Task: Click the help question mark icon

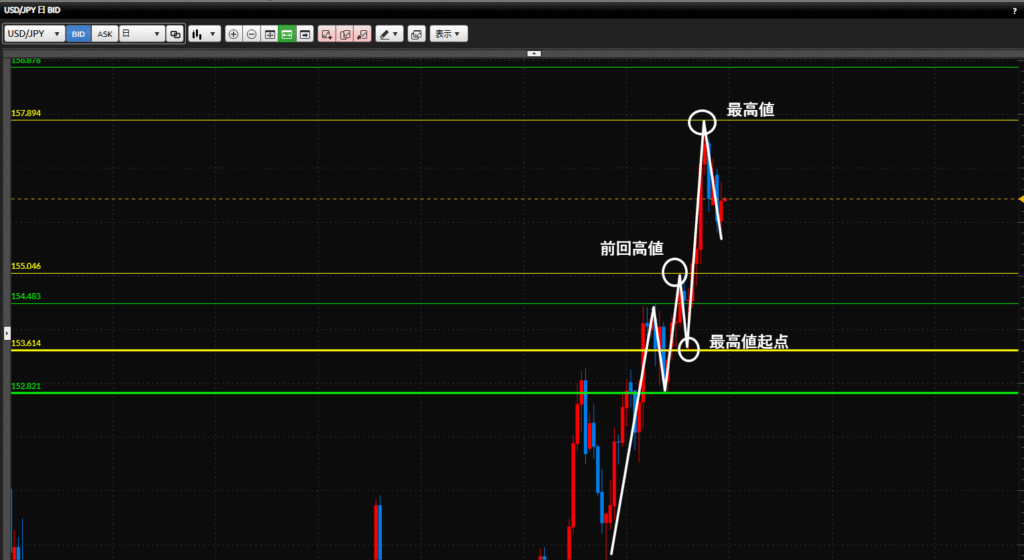Action: click(x=1013, y=9)
